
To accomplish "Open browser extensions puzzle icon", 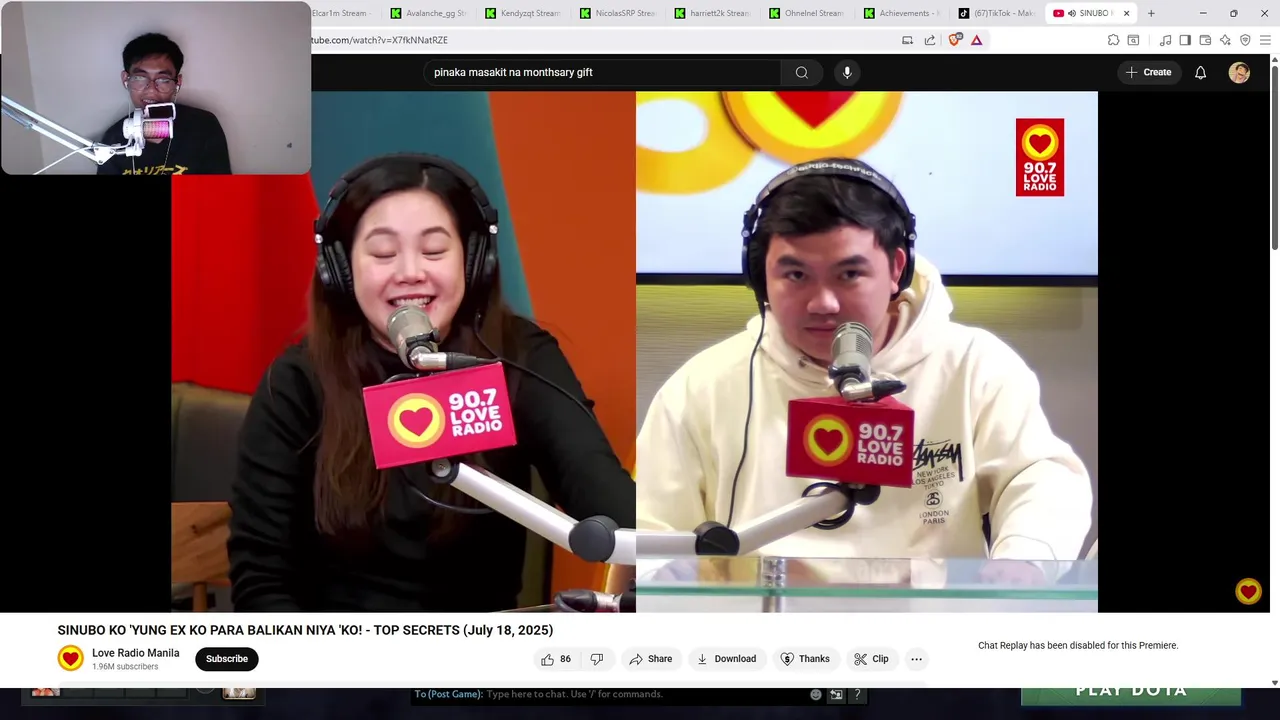I will tap(1113, 40).
